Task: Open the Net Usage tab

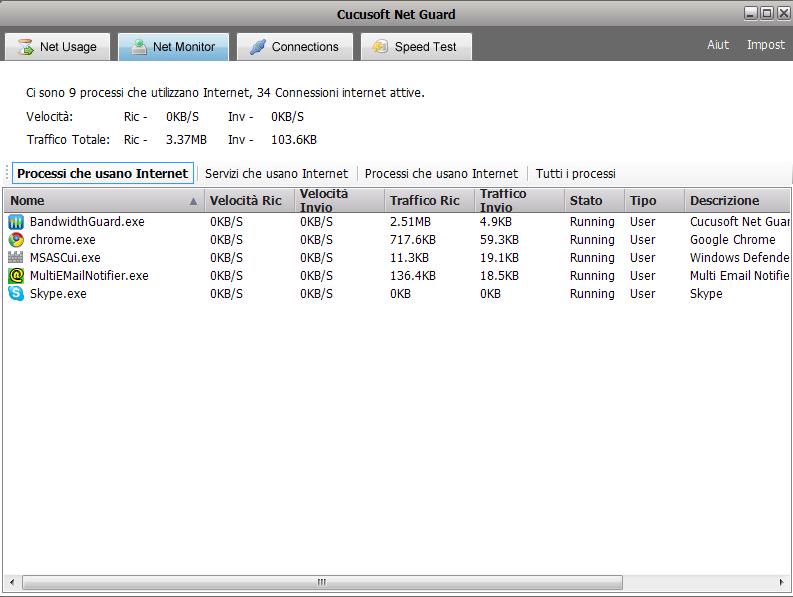Action: tap(58, 47)
